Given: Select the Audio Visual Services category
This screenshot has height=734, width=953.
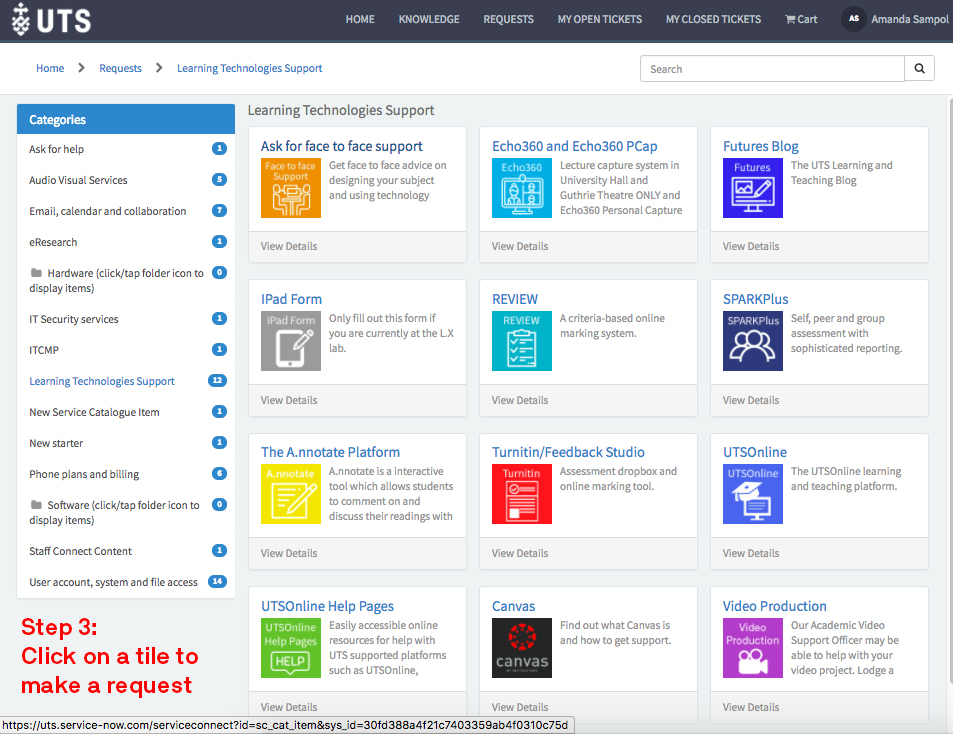Looking at the screenshot, I should [78, 180].
